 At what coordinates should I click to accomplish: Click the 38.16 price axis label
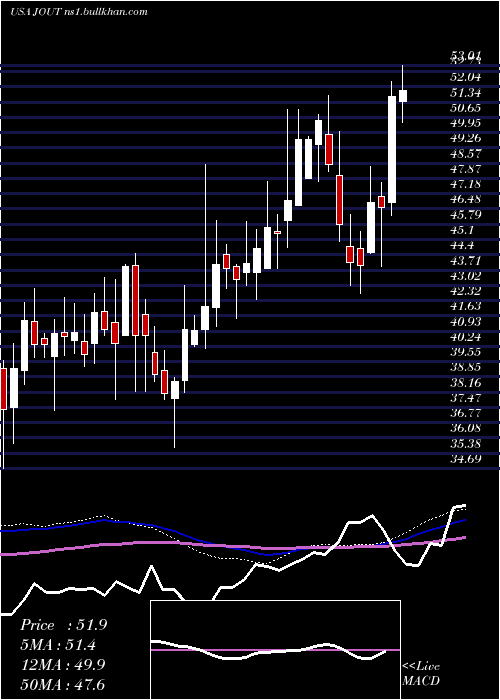click(466, 382)
